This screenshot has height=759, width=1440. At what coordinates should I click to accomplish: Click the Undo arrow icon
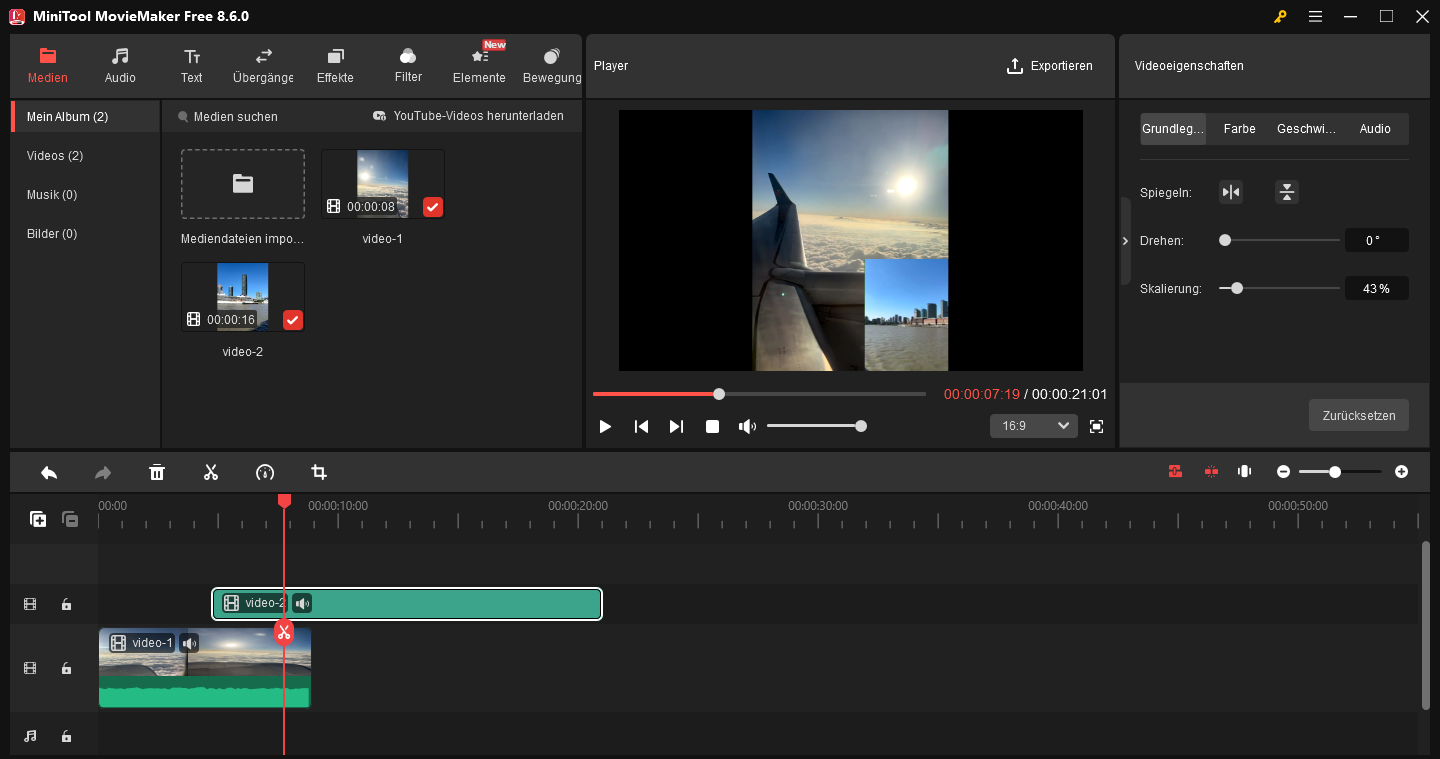click(x=49, y=471)
